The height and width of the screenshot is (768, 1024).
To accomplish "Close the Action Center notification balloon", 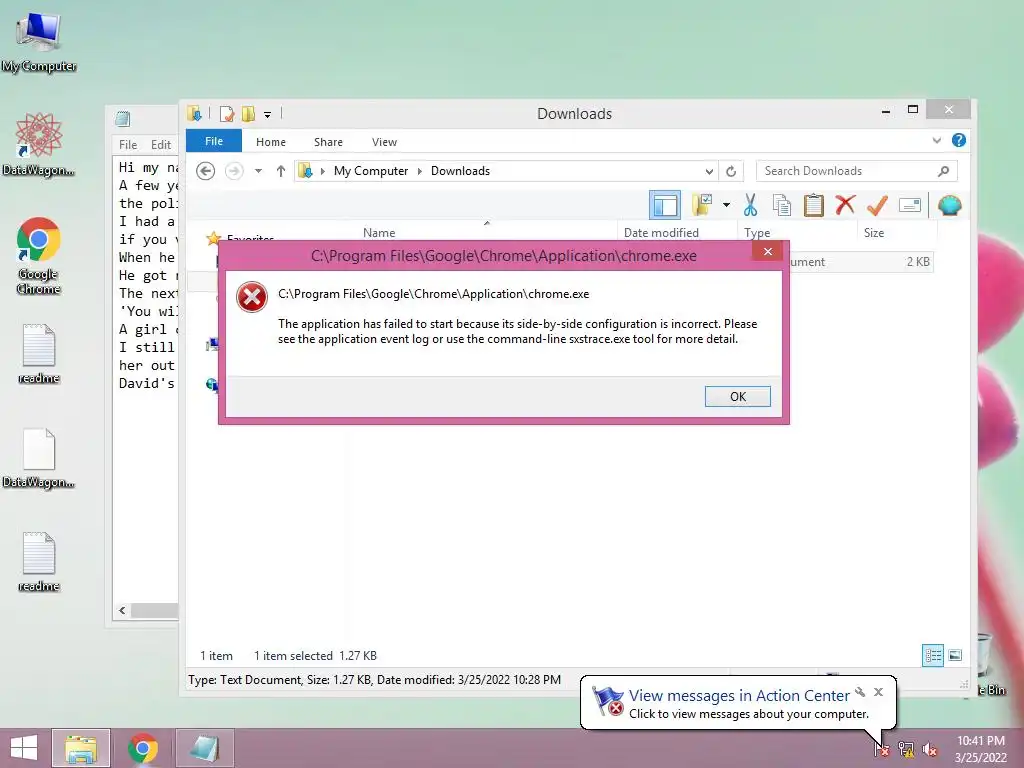I will 878,692.
